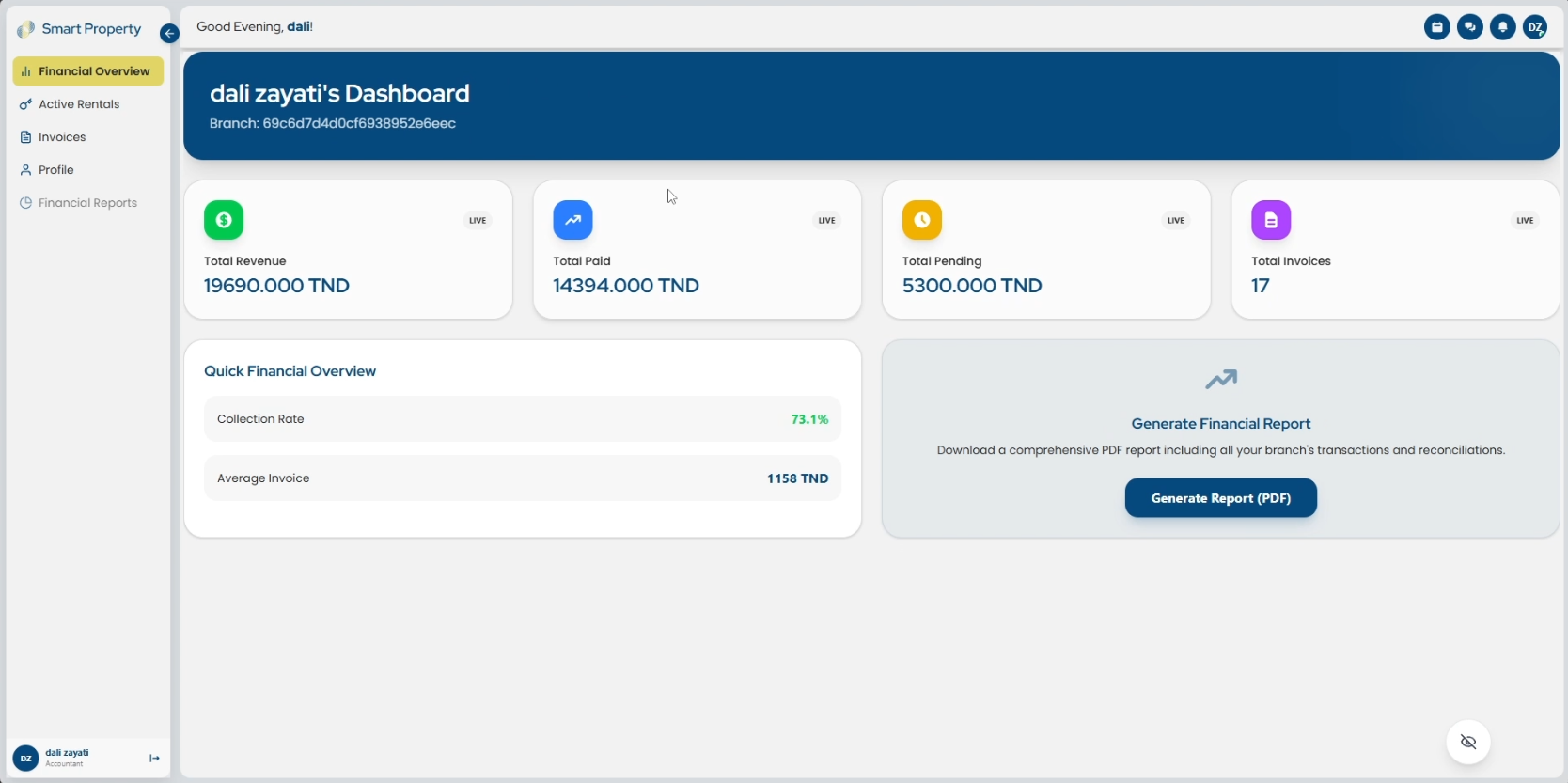This screenshot has width=1568, height=783.
Task: Open Financial Reports in the sidebar
Action: tap(88, 203)
